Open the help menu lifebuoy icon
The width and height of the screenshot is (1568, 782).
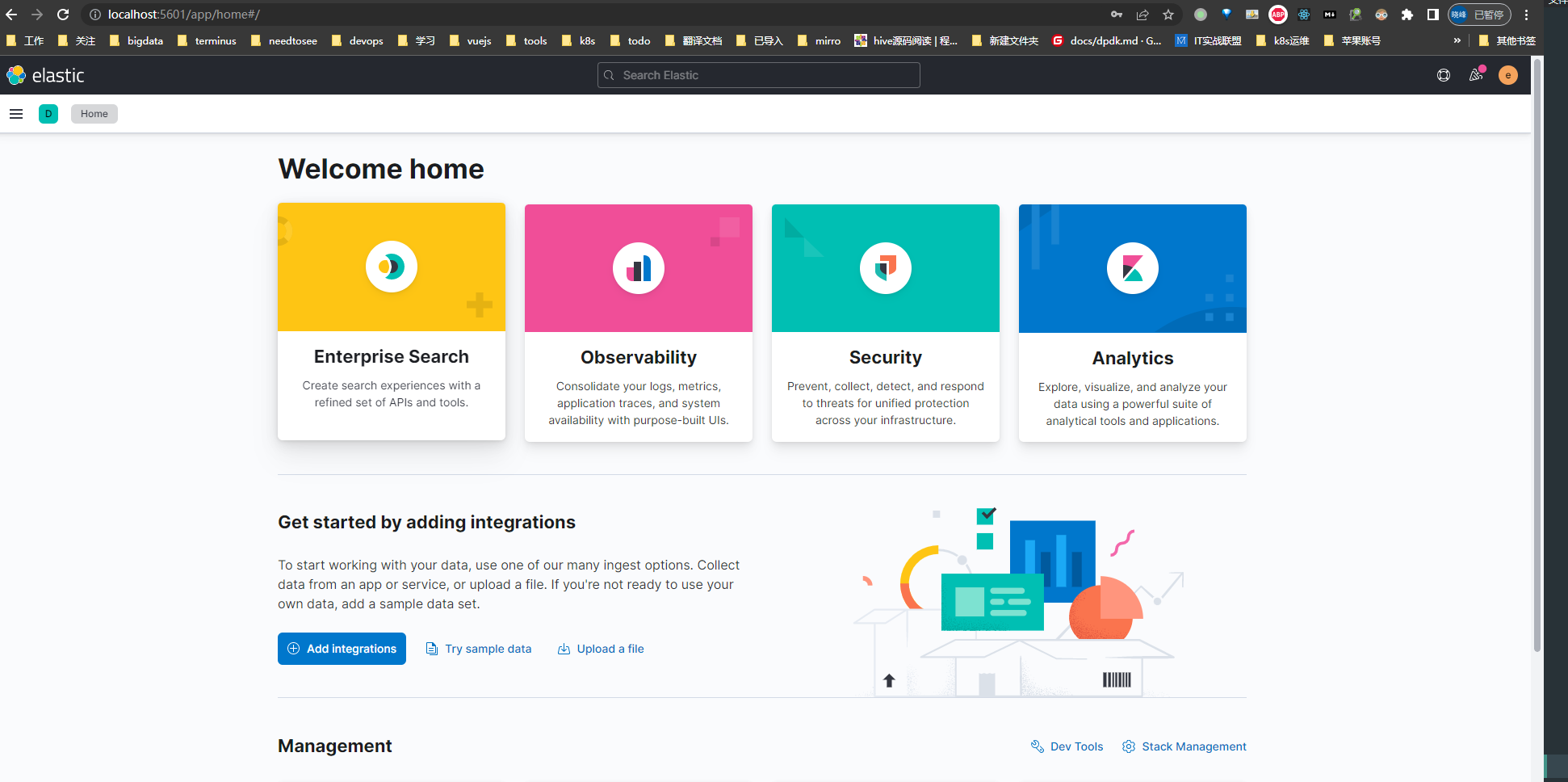[1444, 75]
